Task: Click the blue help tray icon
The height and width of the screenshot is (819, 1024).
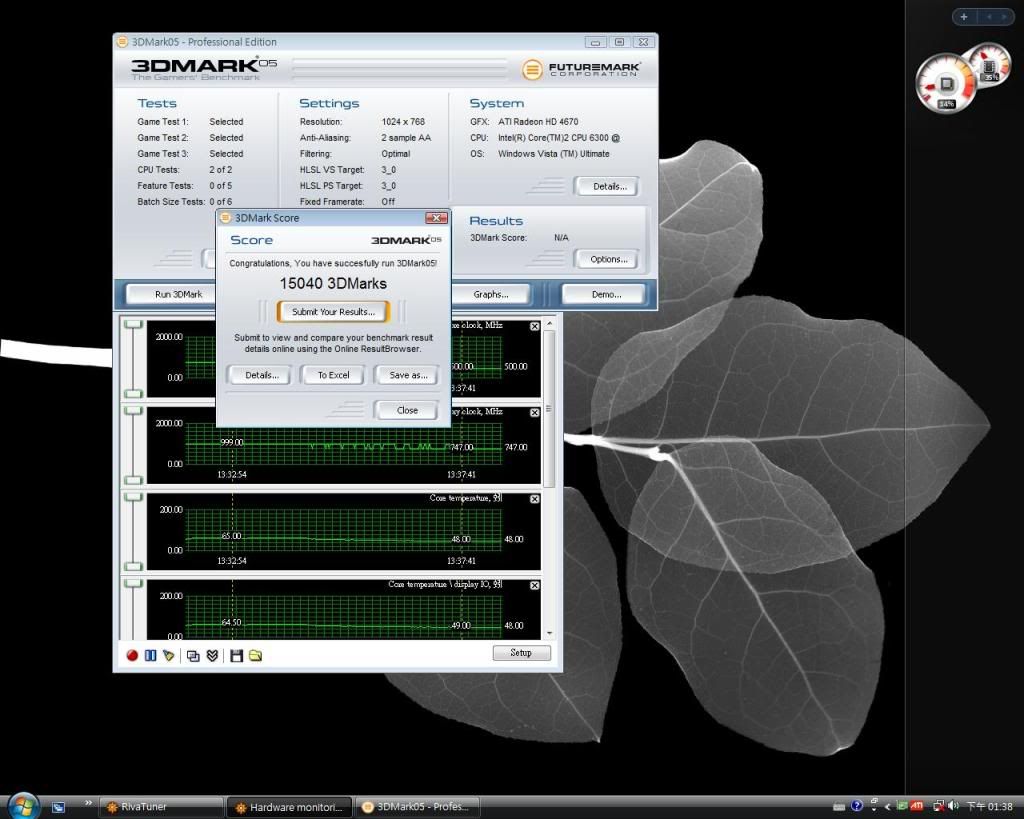Action: pos(857,806)
